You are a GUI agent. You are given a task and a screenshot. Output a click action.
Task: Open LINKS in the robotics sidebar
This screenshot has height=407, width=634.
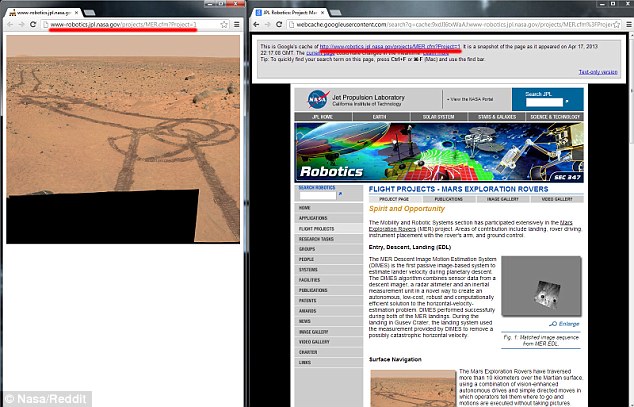(x=329, y=363)
